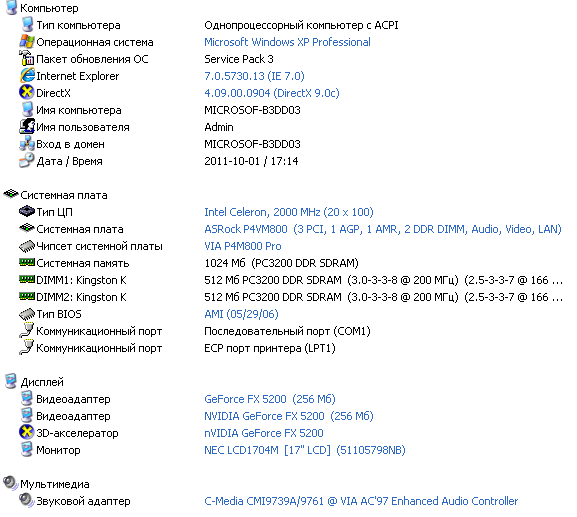
Task: Click the memory module icon beside DIMM1: Kingston K
Action: 27,279
